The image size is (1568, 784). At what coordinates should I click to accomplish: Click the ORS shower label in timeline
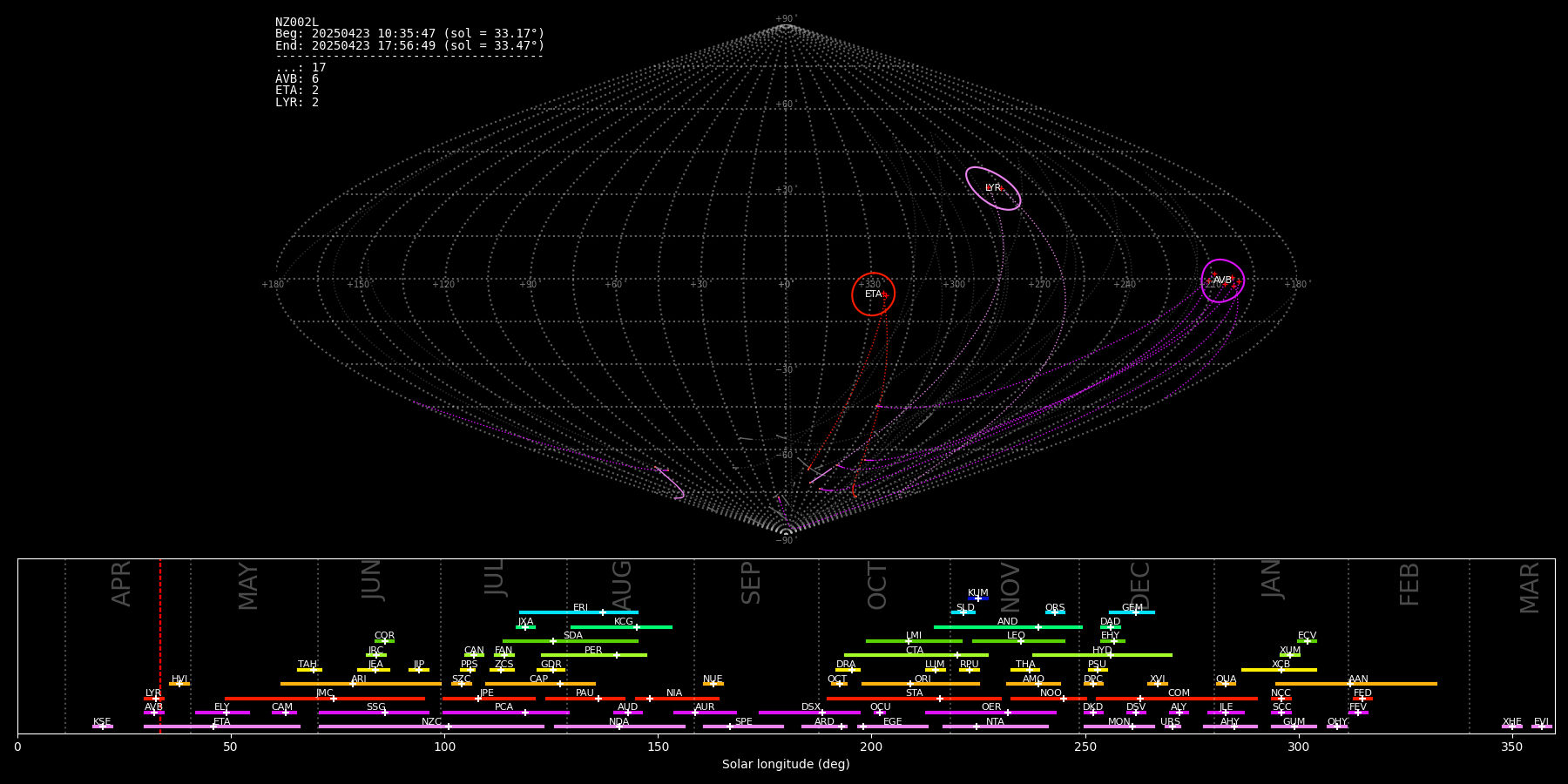tap(1055, 608)
